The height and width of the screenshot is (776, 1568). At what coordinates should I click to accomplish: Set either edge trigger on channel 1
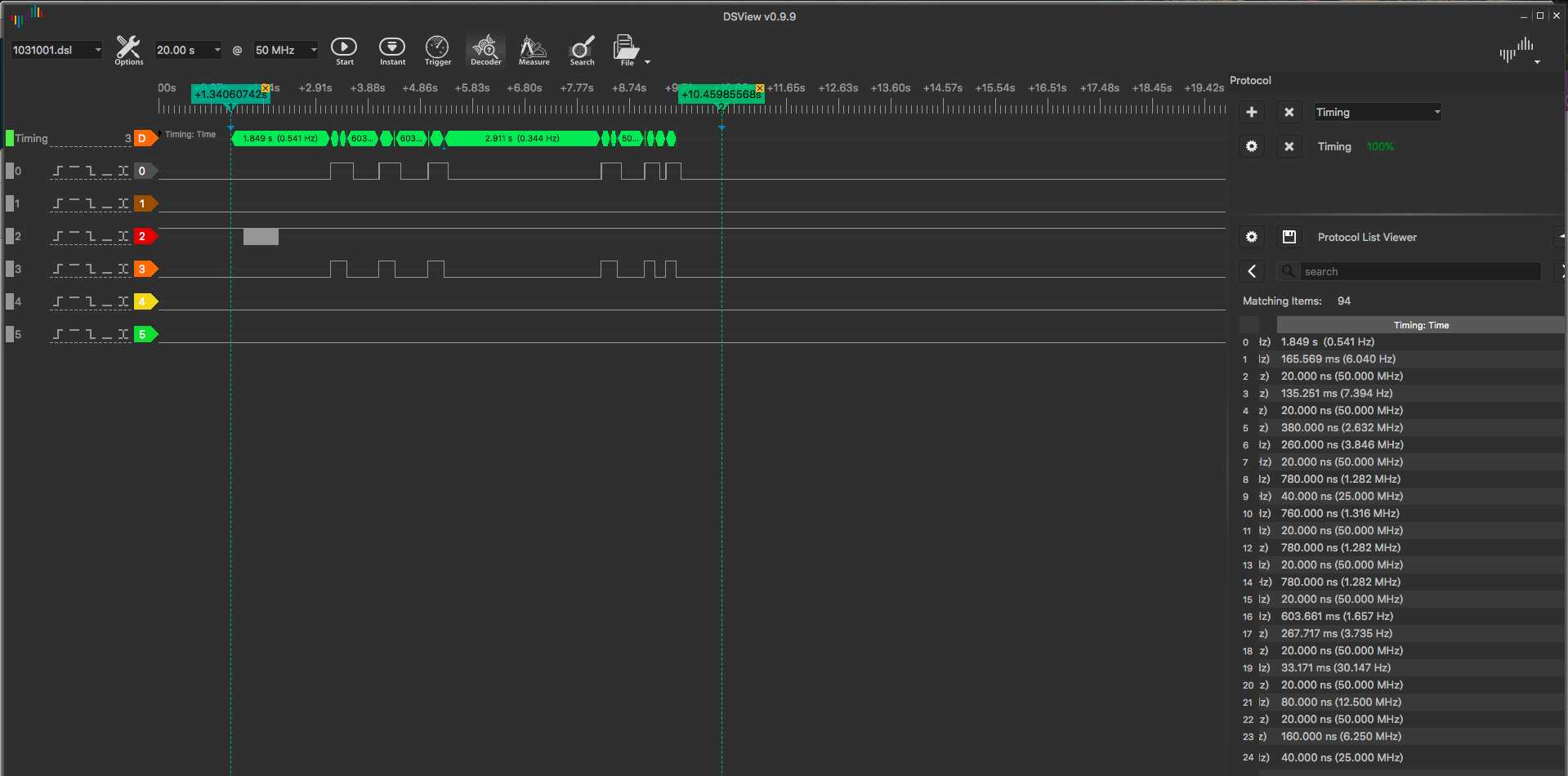point(123,203)
